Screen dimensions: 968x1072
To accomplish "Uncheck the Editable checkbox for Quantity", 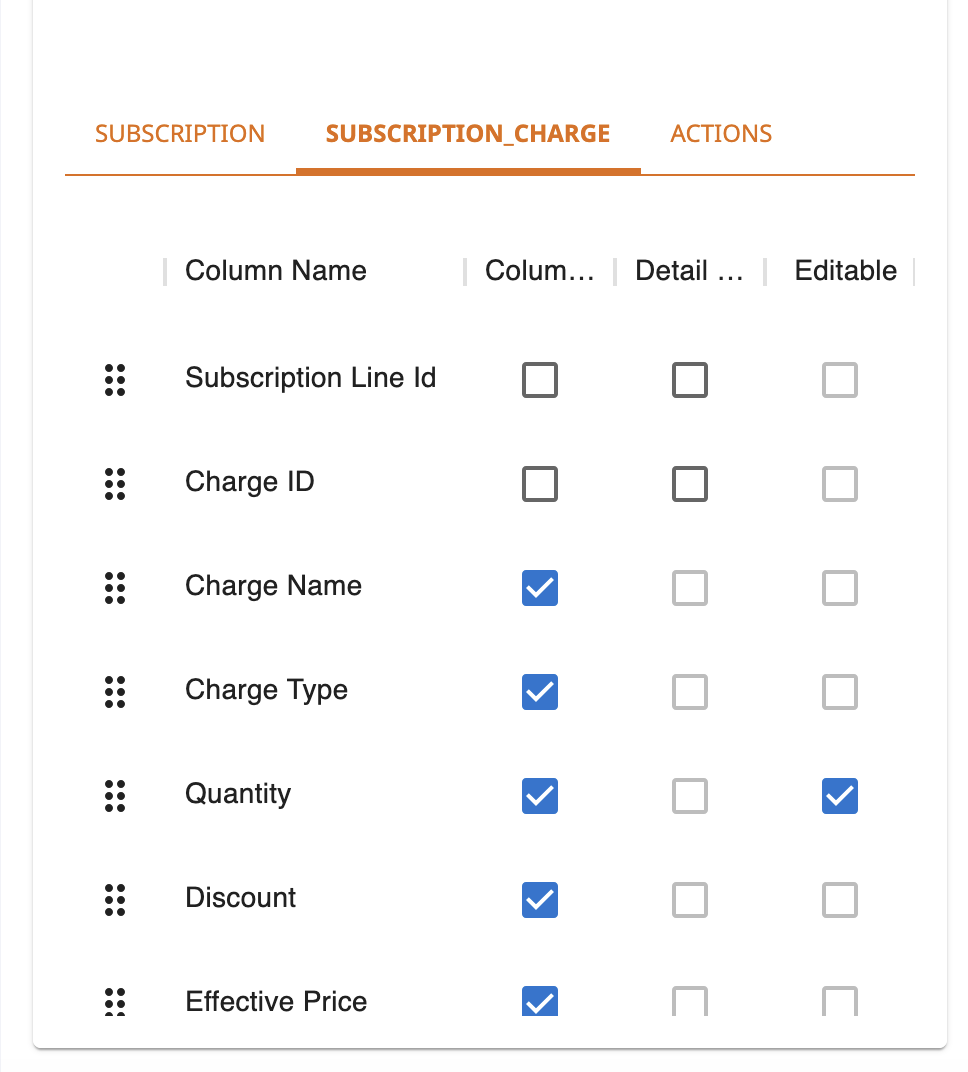I will pyautogui.click(x=839, y=796).
